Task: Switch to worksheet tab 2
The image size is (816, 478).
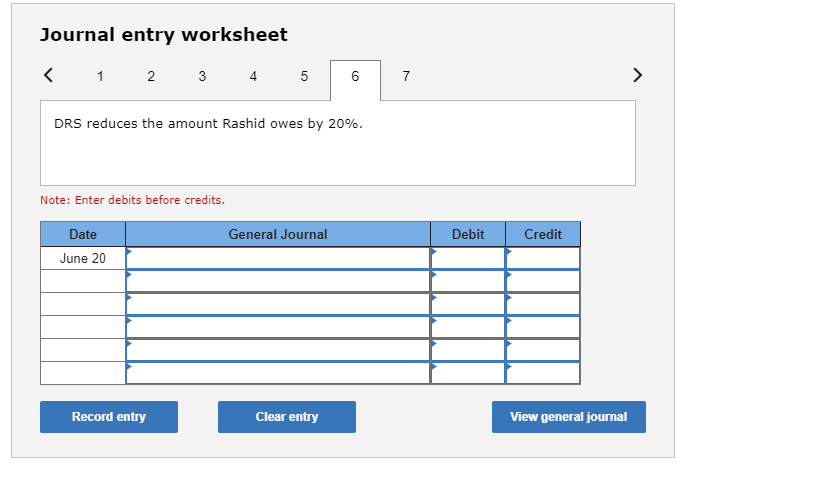Action: (151, 76)
